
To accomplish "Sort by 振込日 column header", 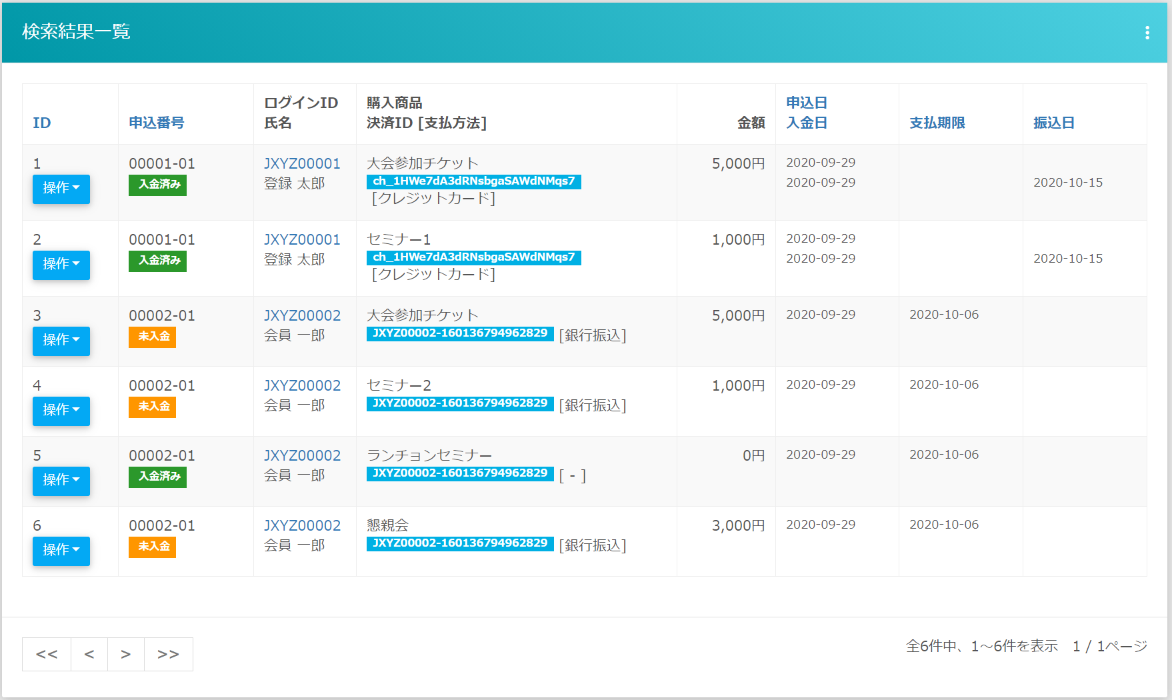I will click(1054, 123).
